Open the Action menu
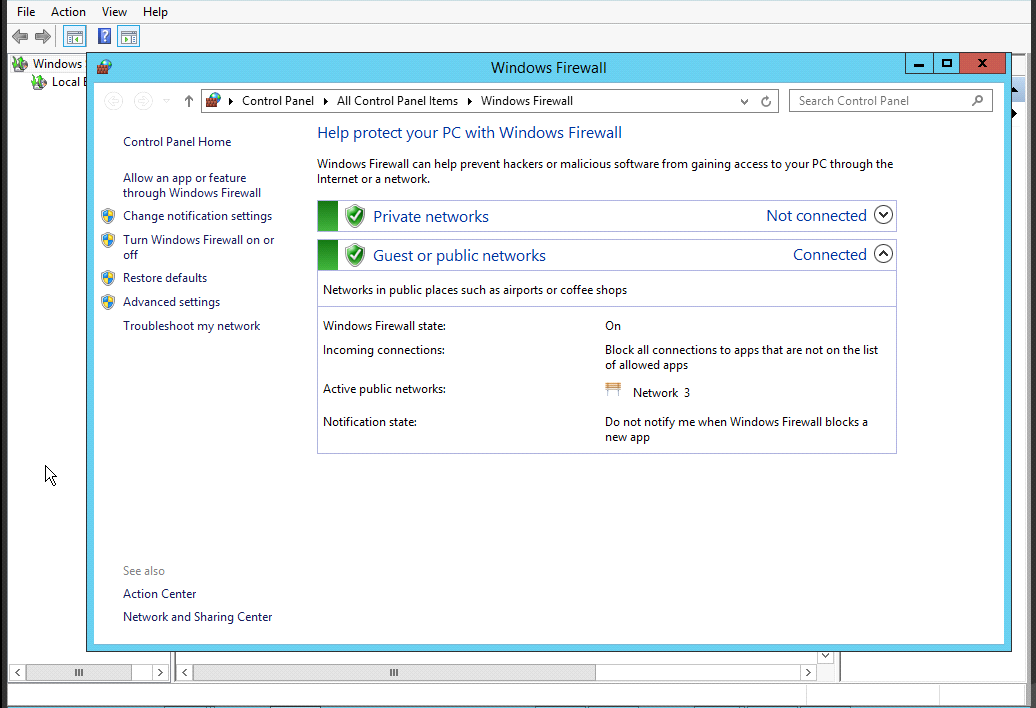 (x=68, y=11)
